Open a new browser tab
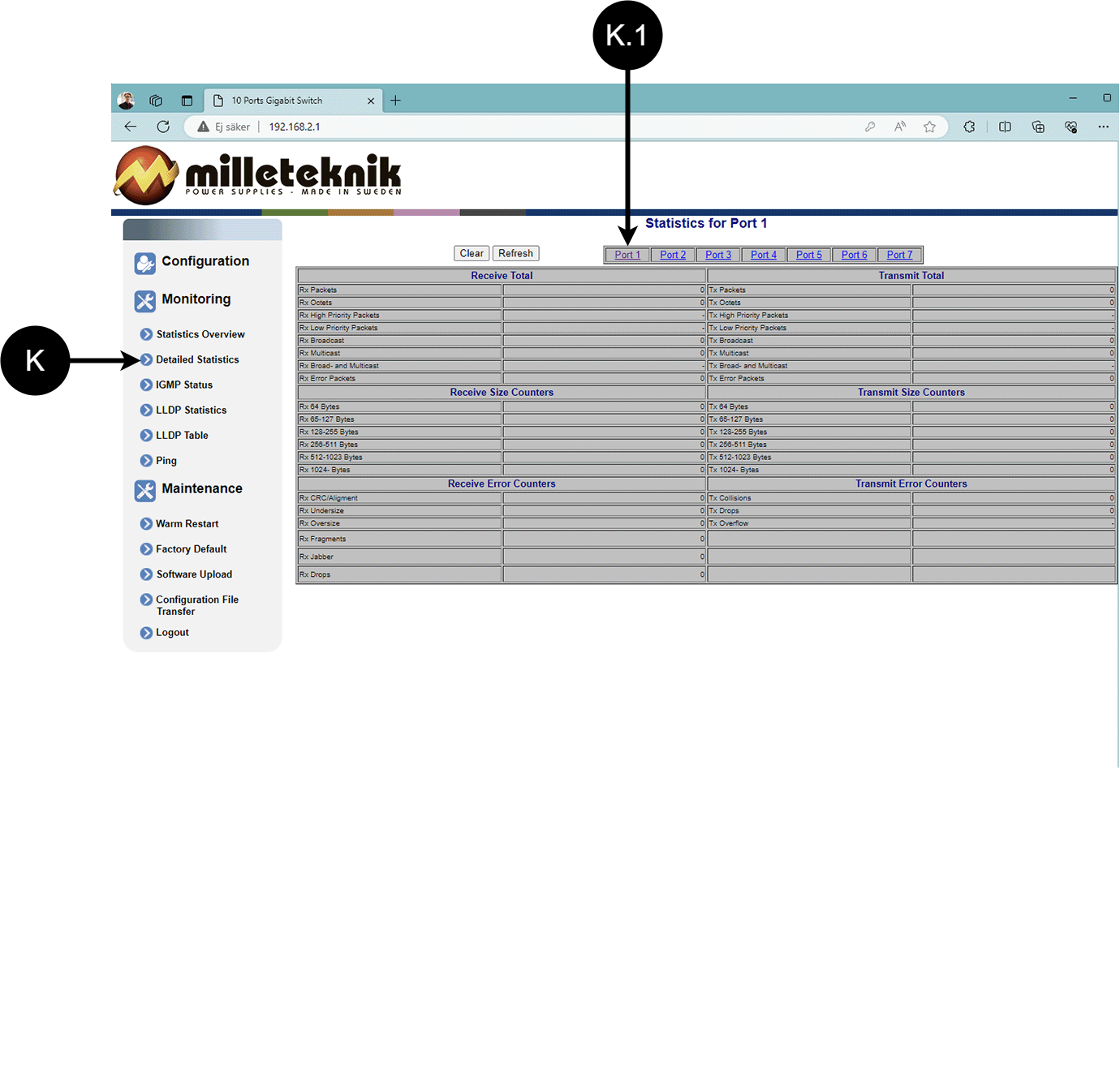1120x1092 pixels. click(x=395, y=101)
